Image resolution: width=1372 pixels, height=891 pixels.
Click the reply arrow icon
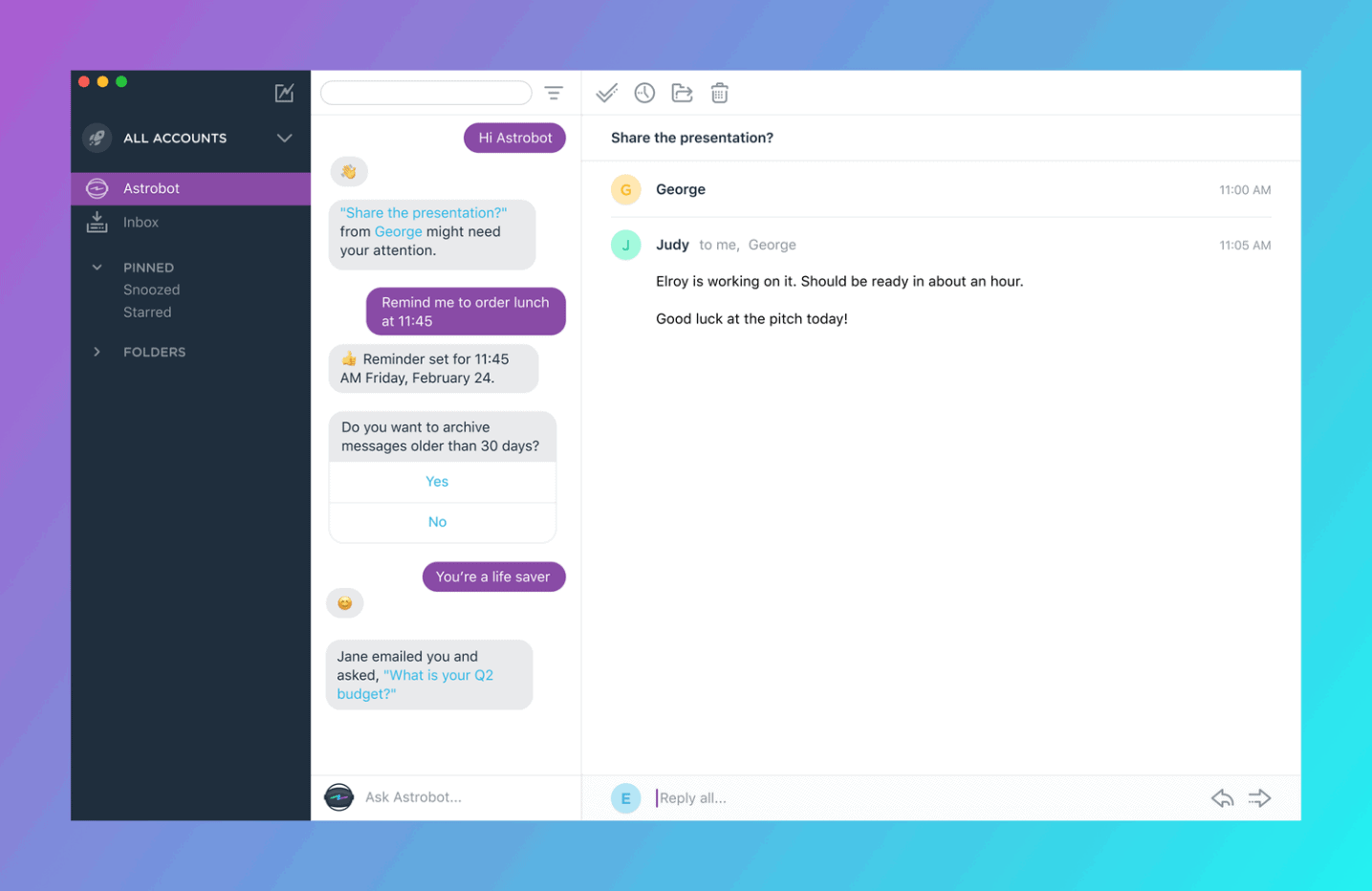1222,798
